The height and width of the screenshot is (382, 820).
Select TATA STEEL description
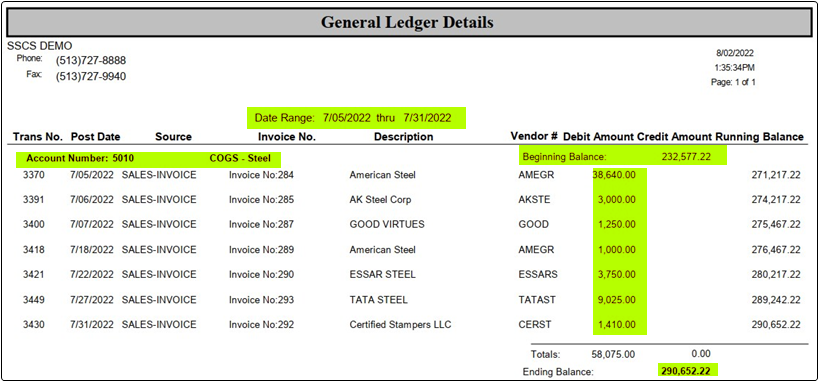379,300
